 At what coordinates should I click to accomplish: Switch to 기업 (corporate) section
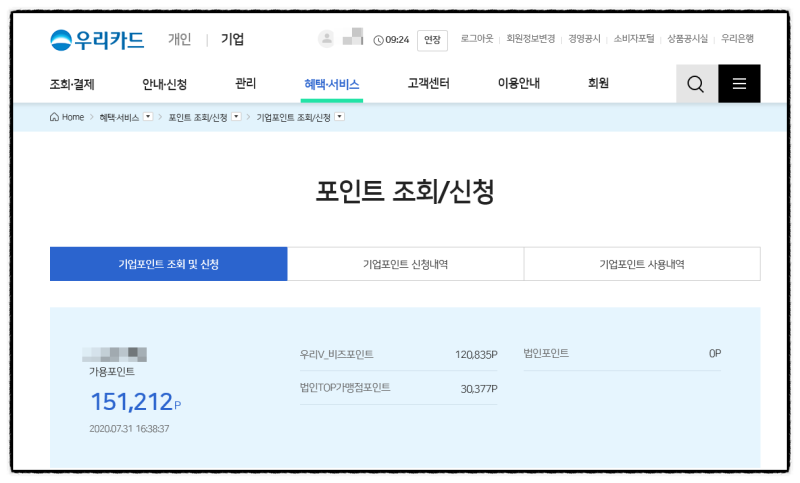coord(233,39)
